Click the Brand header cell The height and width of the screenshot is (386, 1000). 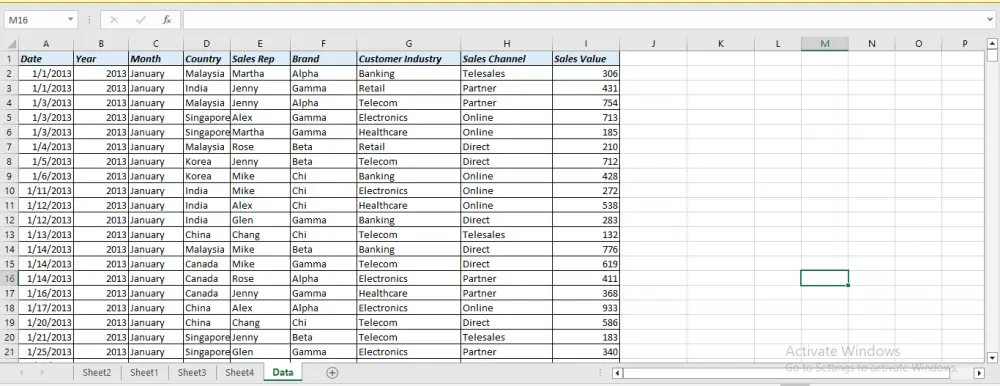coord(323,59)
